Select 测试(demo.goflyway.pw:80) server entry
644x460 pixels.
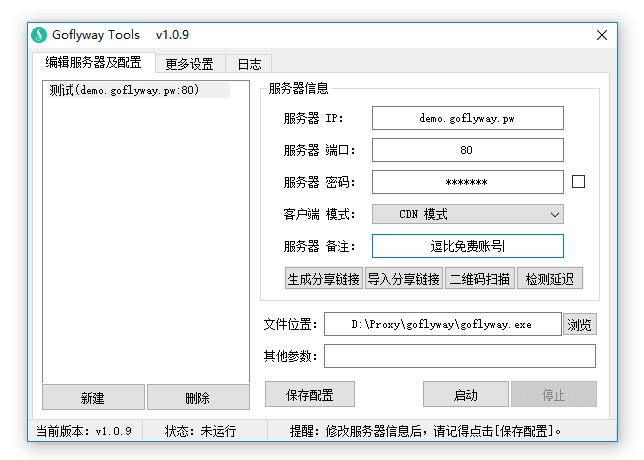pyautogui.click(x=124, y=91)
